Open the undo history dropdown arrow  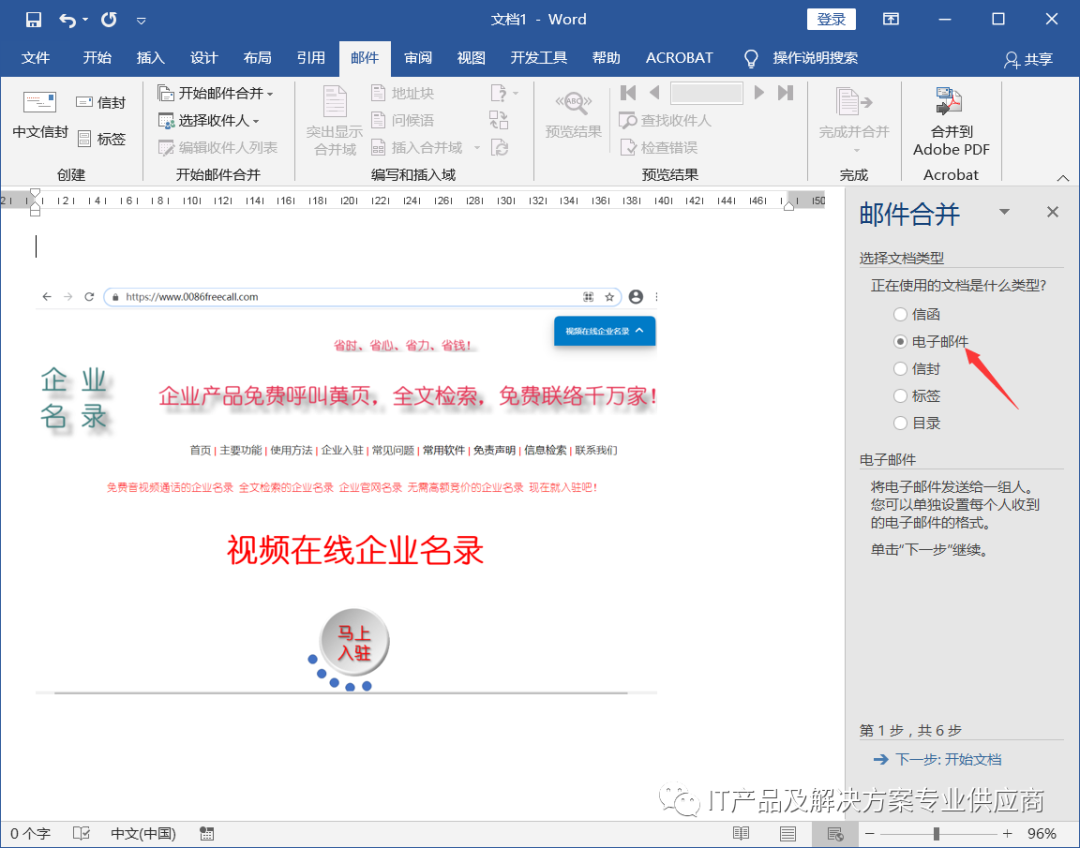click(x=85, y=20)
